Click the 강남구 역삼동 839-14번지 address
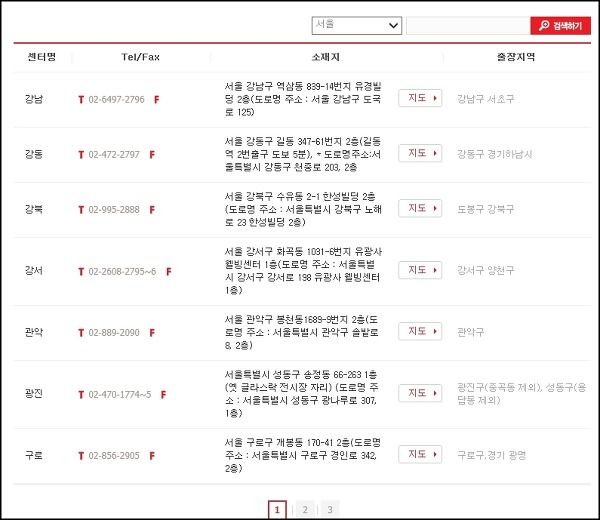 303,99
